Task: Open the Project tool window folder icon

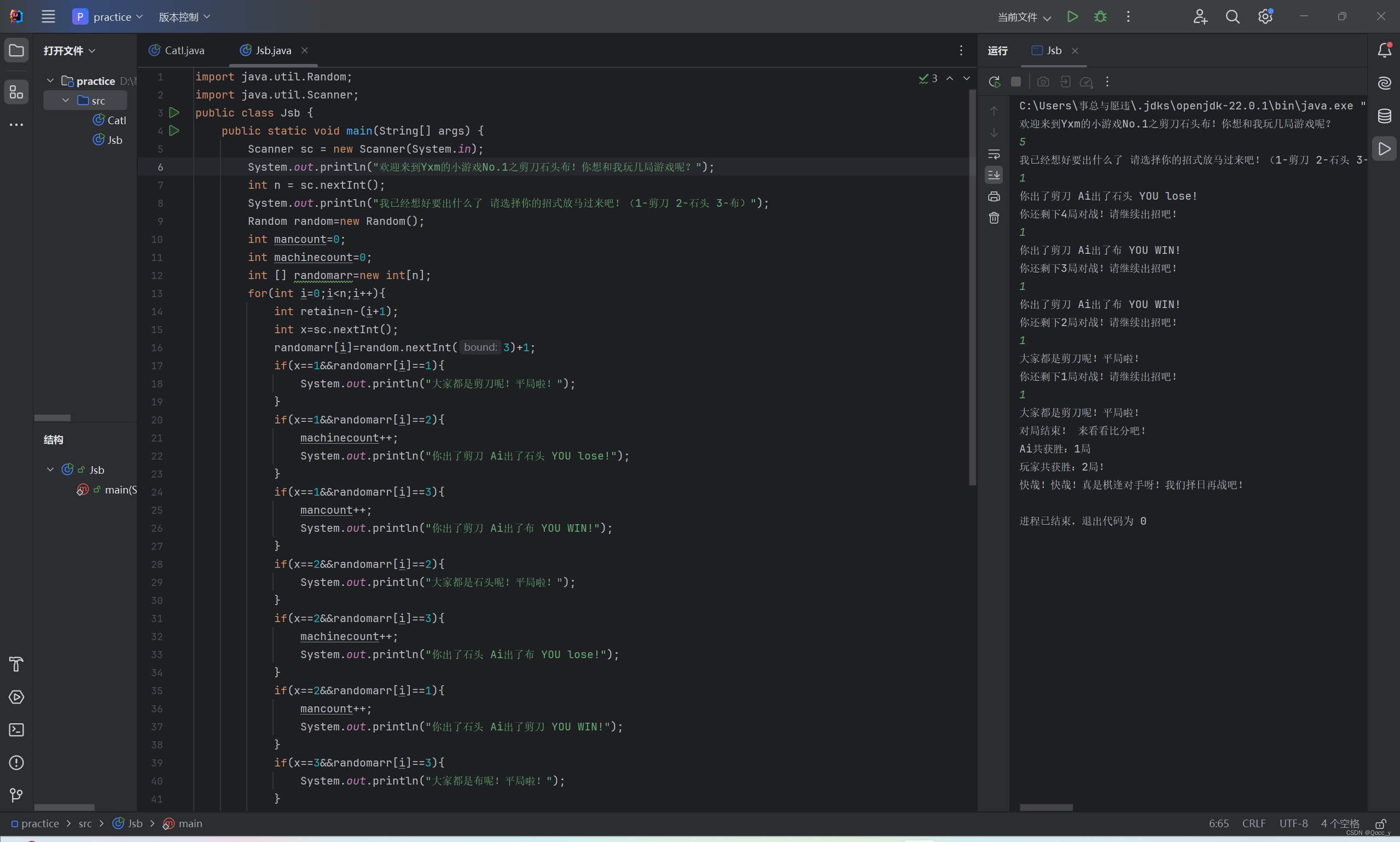Action: coord(16,50)
